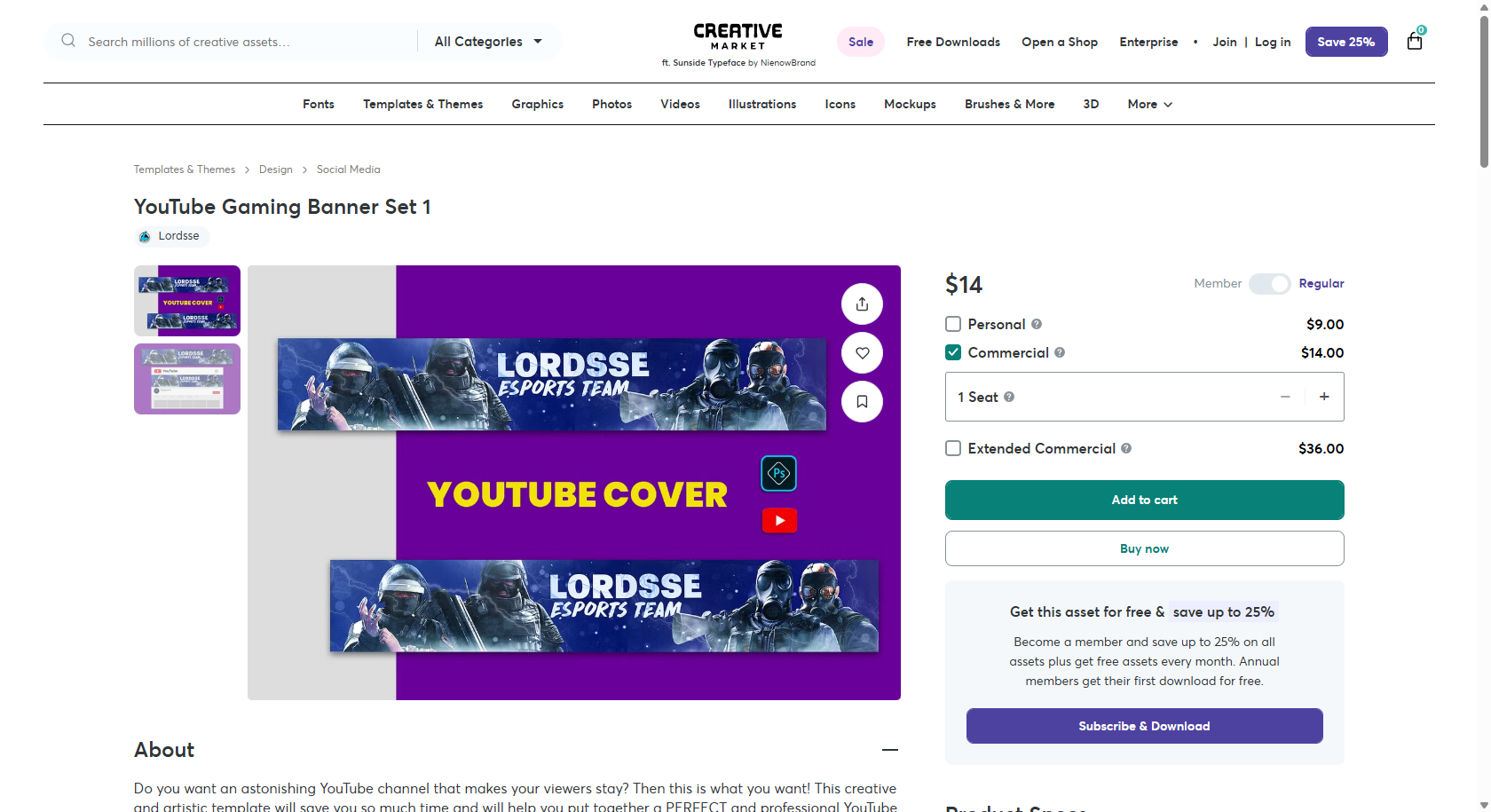Click the Add to cart button
Viewport: 1491px width, 812px height.
point(1144,500)
